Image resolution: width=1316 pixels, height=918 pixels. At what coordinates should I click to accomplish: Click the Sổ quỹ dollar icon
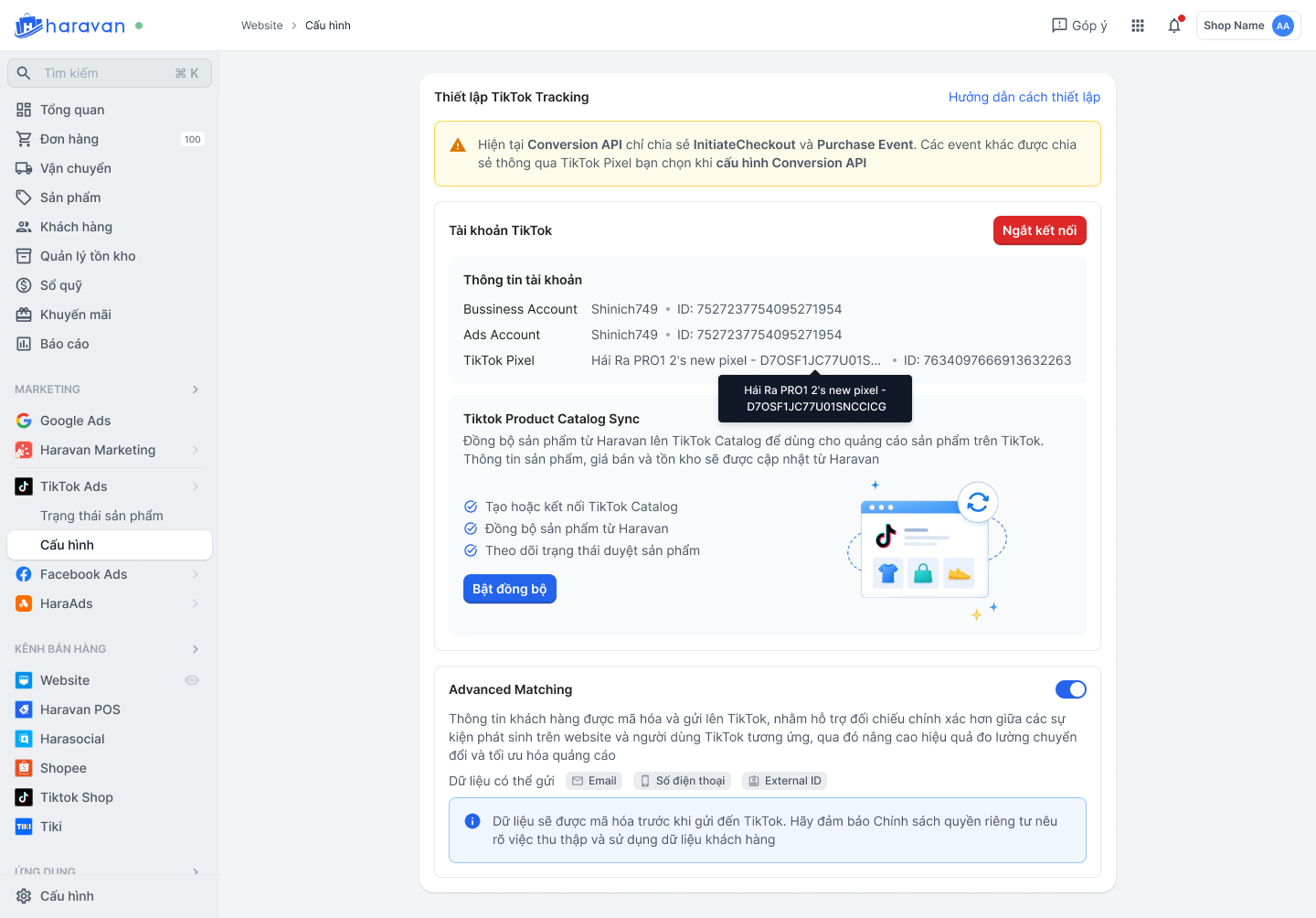click(x=24, y=285)
